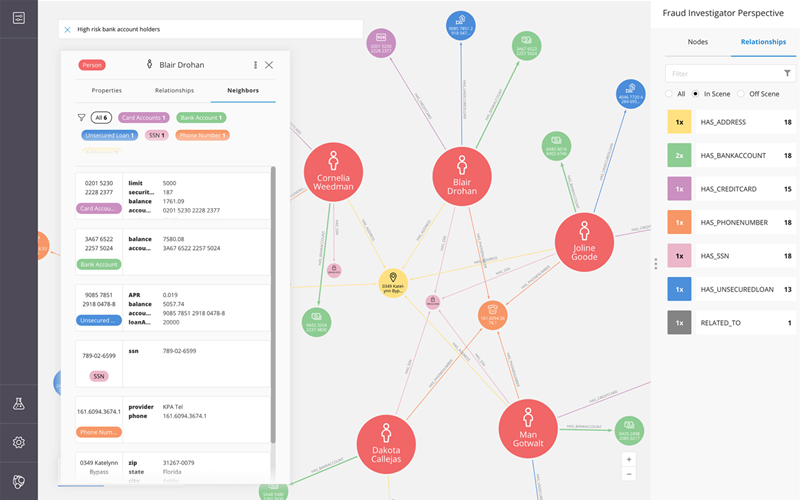Click the neighbors list scrollbar
The width and height of the screenshot is (800, 500).
point(273,305)
